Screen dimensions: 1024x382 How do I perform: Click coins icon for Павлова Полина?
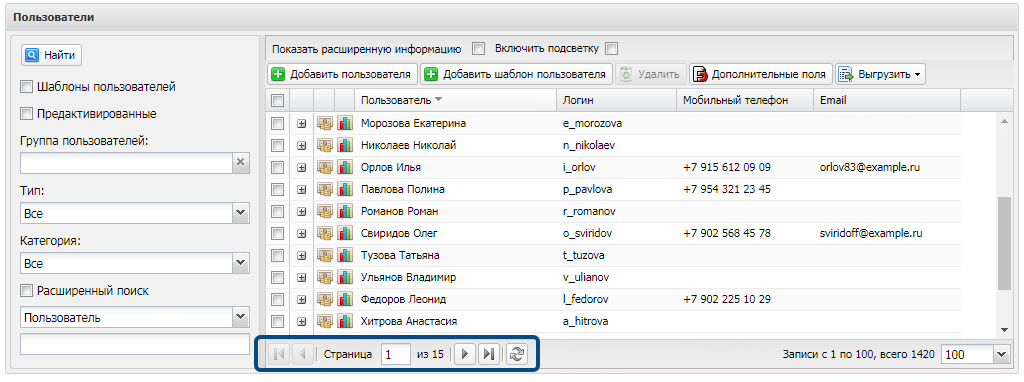[325, 189]
